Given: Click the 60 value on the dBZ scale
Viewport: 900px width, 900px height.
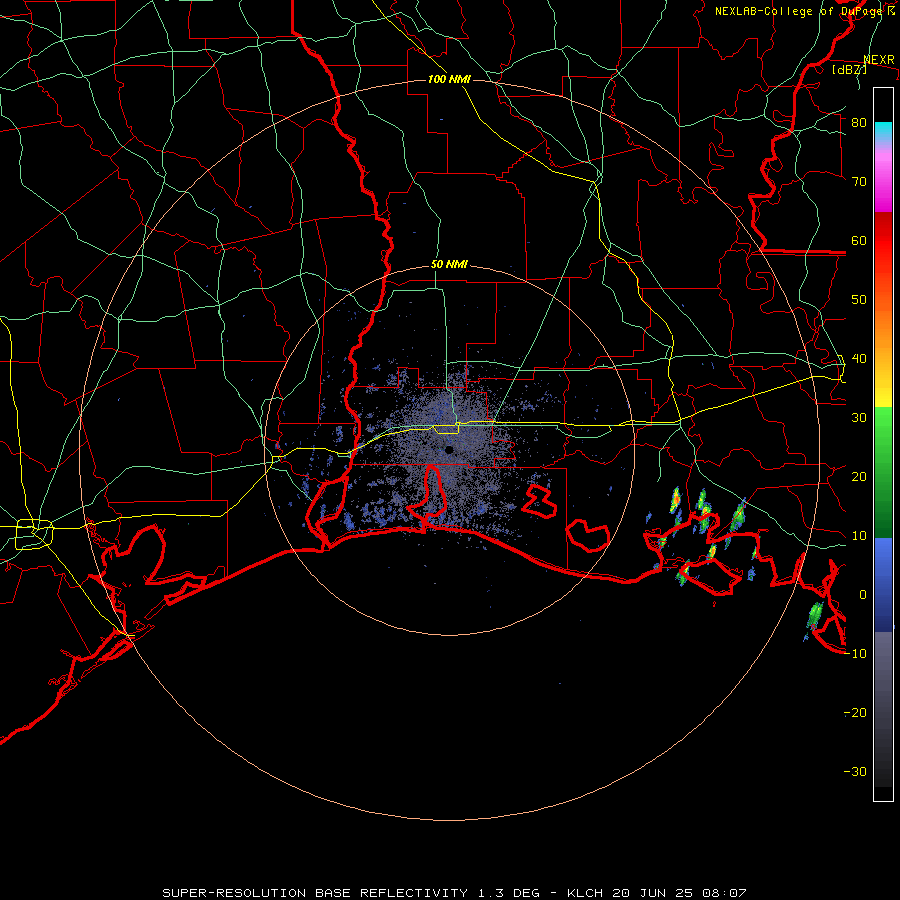Looking at the screenshot, I should click(x=859, y=240).
